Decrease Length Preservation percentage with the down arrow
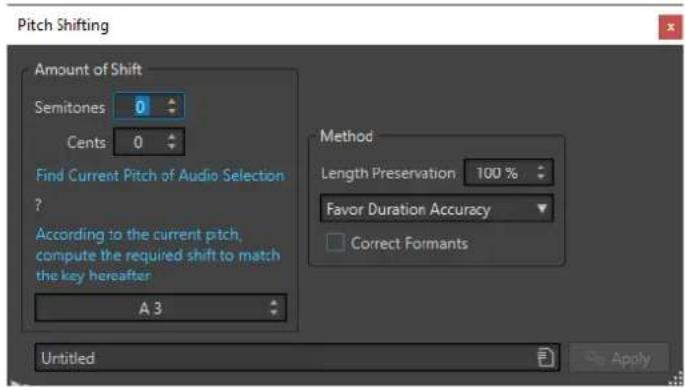685x387 pixels. (541, 177)
